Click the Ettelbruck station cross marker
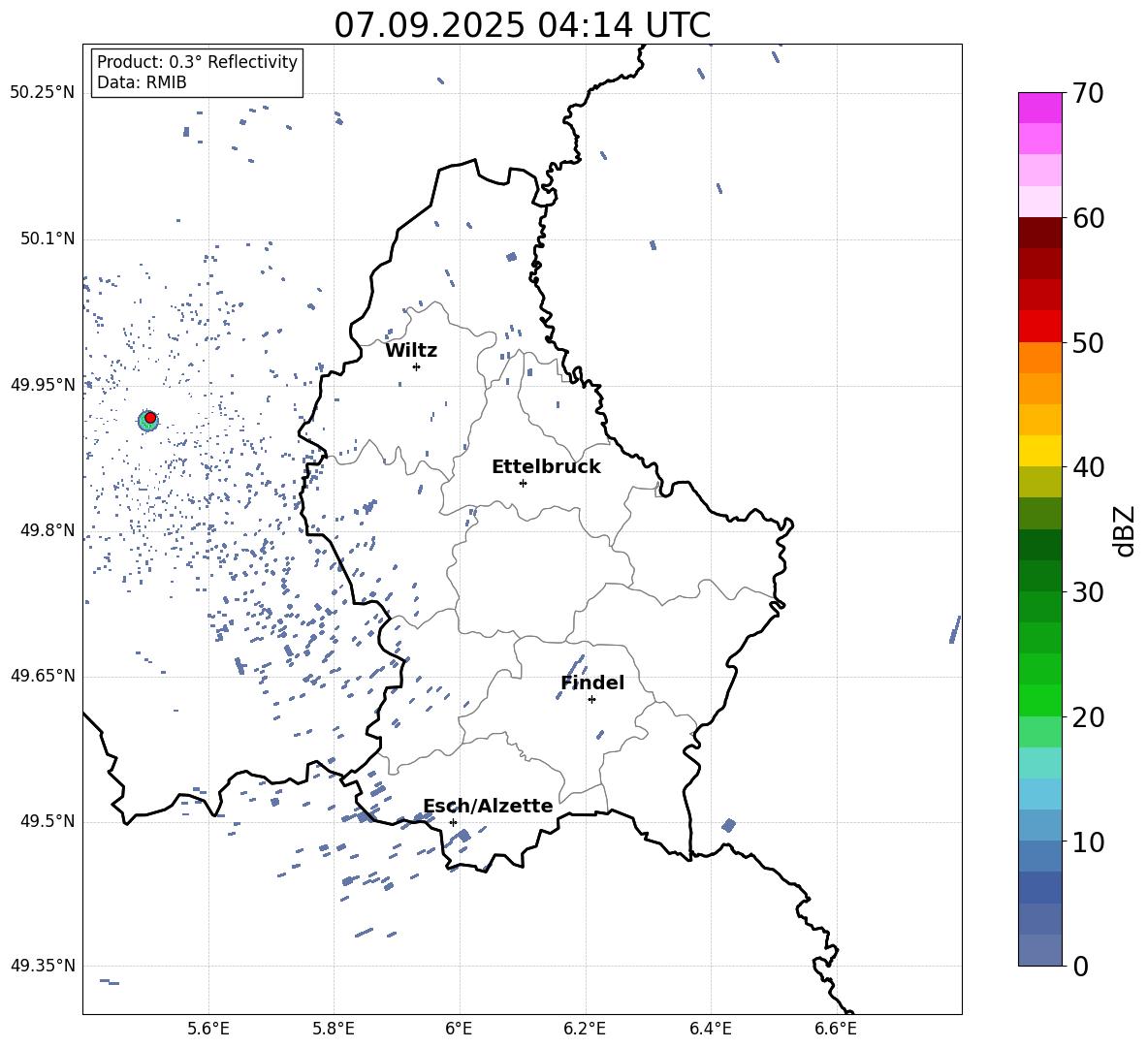The width and height of the screenshot is (1148, 1048). [x=523, y=483]
